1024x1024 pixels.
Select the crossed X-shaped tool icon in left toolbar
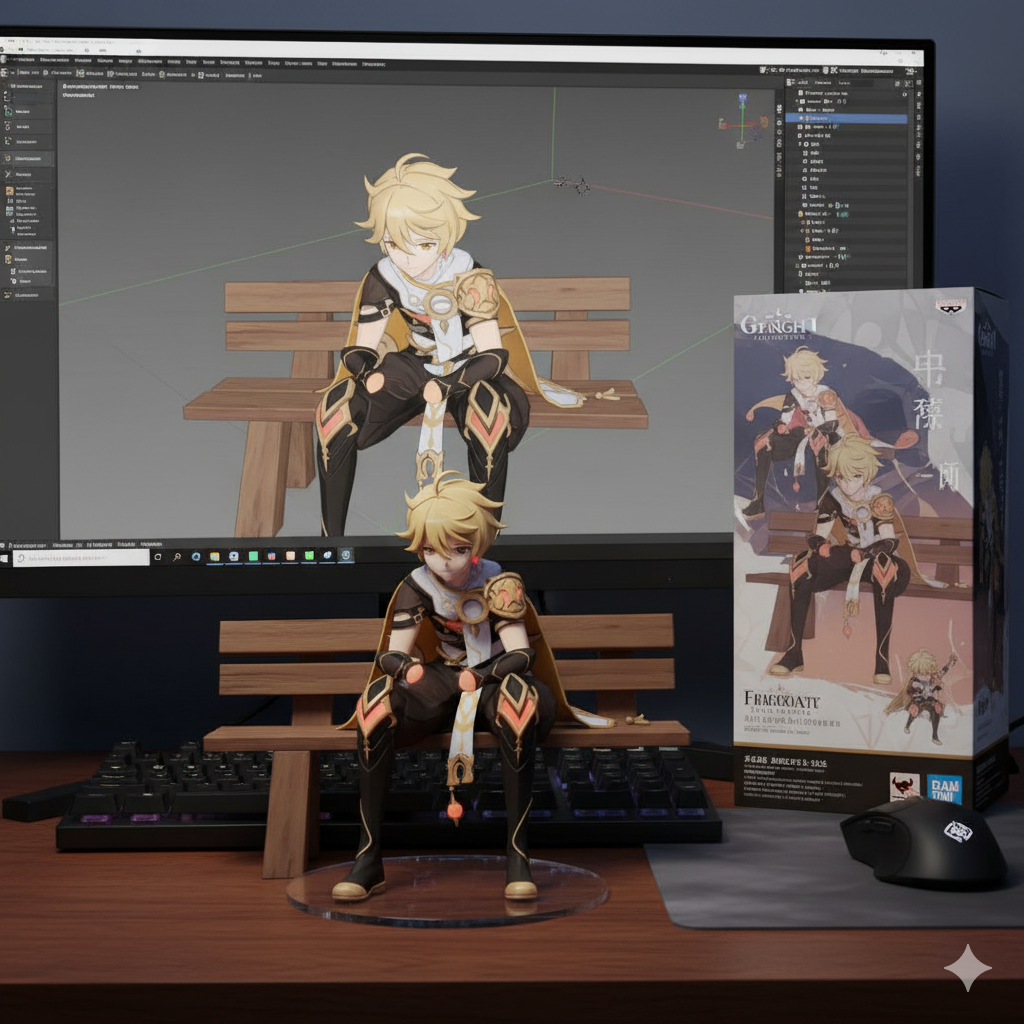(x=8, y=174)
